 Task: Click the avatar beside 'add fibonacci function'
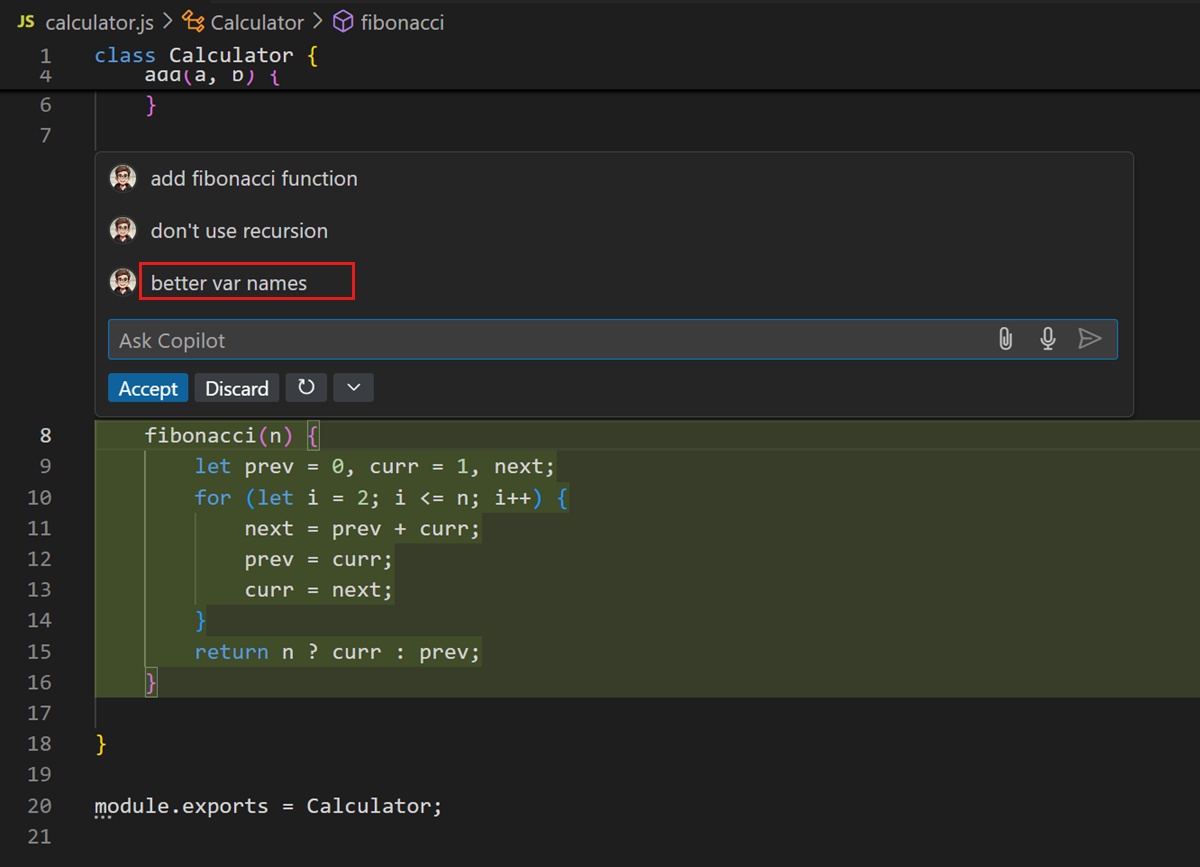click(122, 178)
